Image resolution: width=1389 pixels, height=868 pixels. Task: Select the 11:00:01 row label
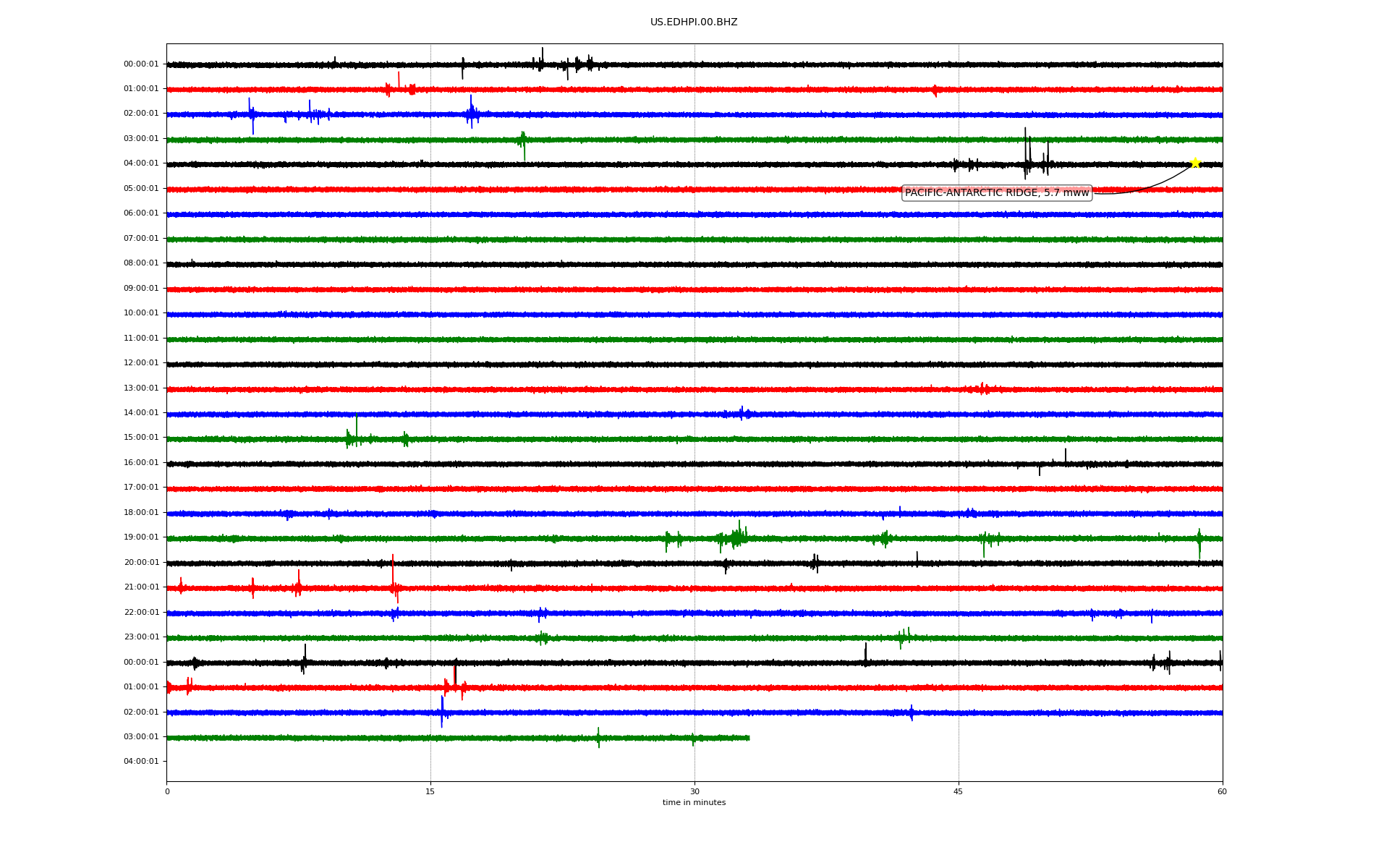pos(141,339)
